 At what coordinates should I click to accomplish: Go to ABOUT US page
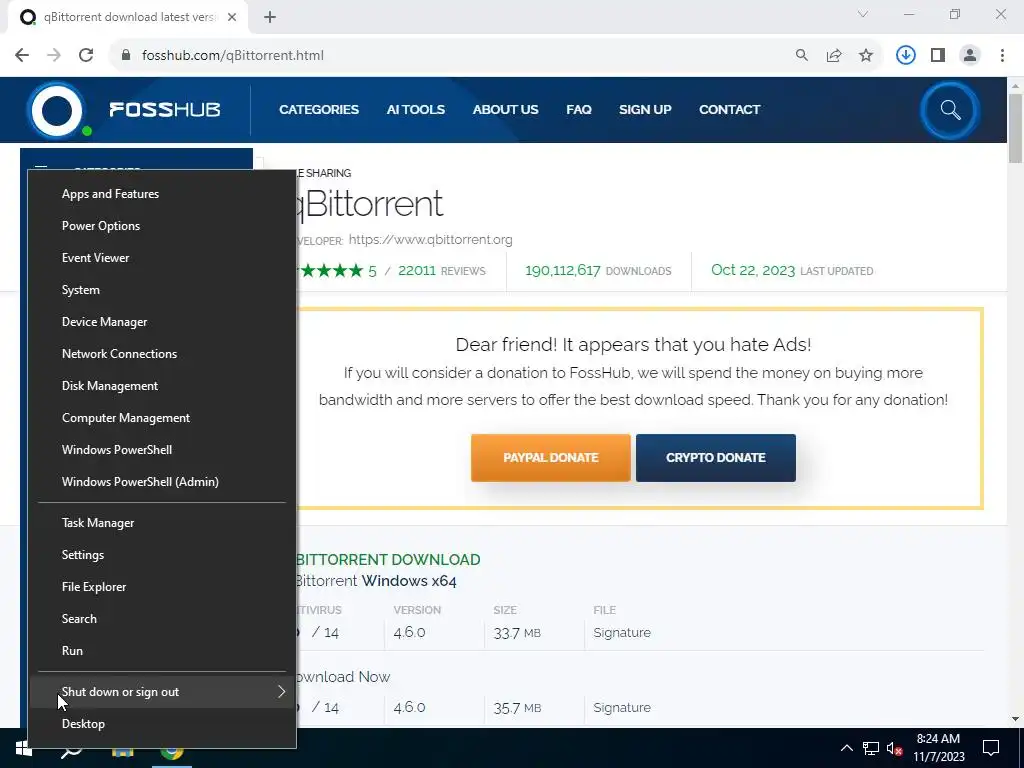point(505,110)
